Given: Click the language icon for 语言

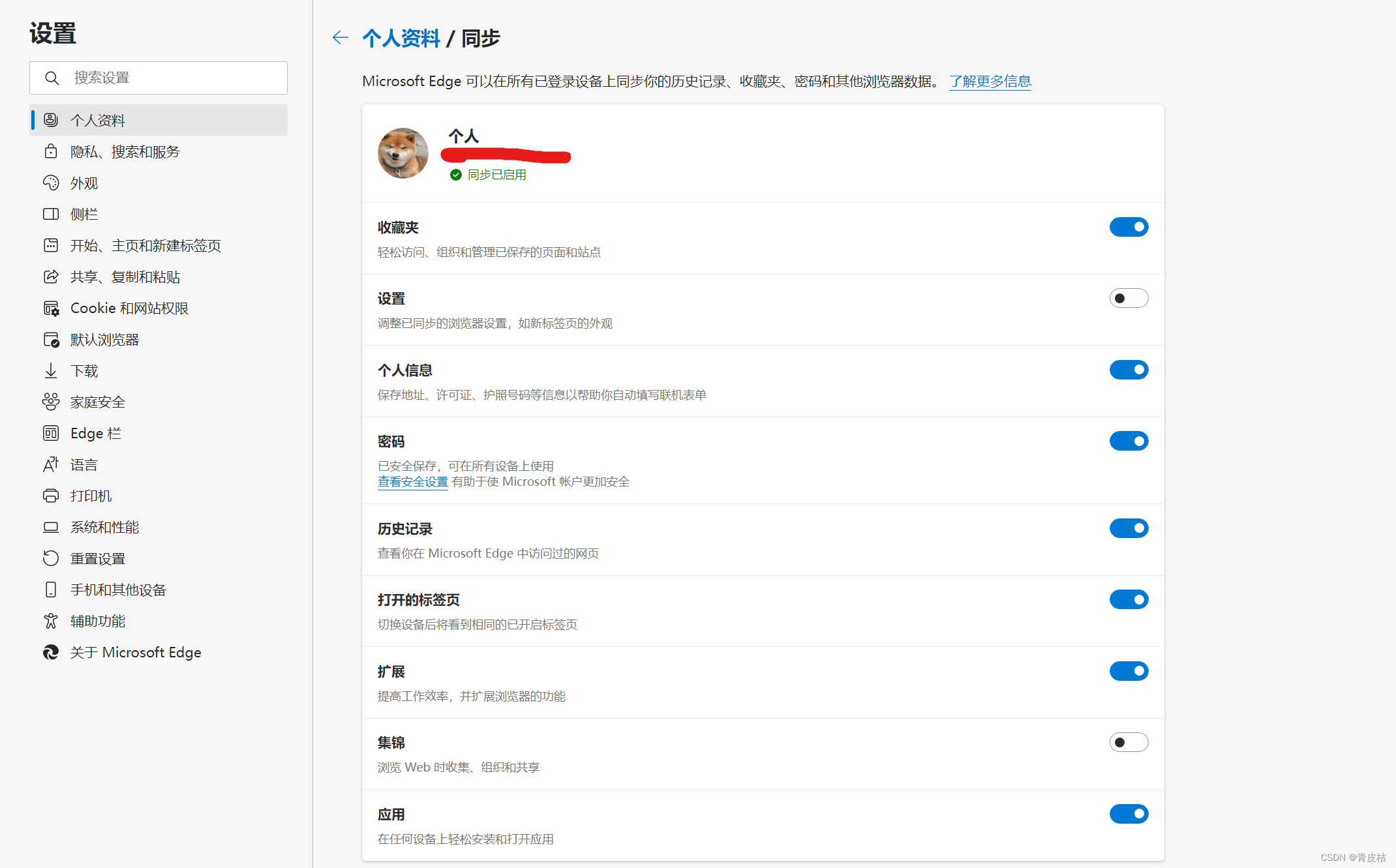Looking at the screenshot, I should coord(51,465).
